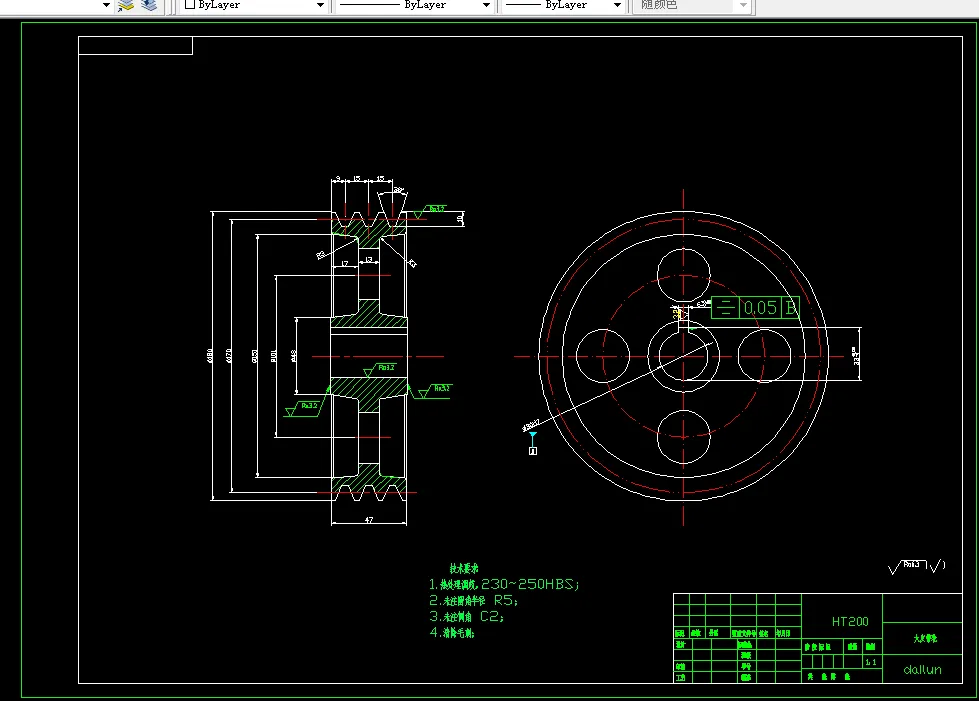Viewport: 979px width, 701px height.
Task: Click the layer previous icon
Action: click(149, 5)
